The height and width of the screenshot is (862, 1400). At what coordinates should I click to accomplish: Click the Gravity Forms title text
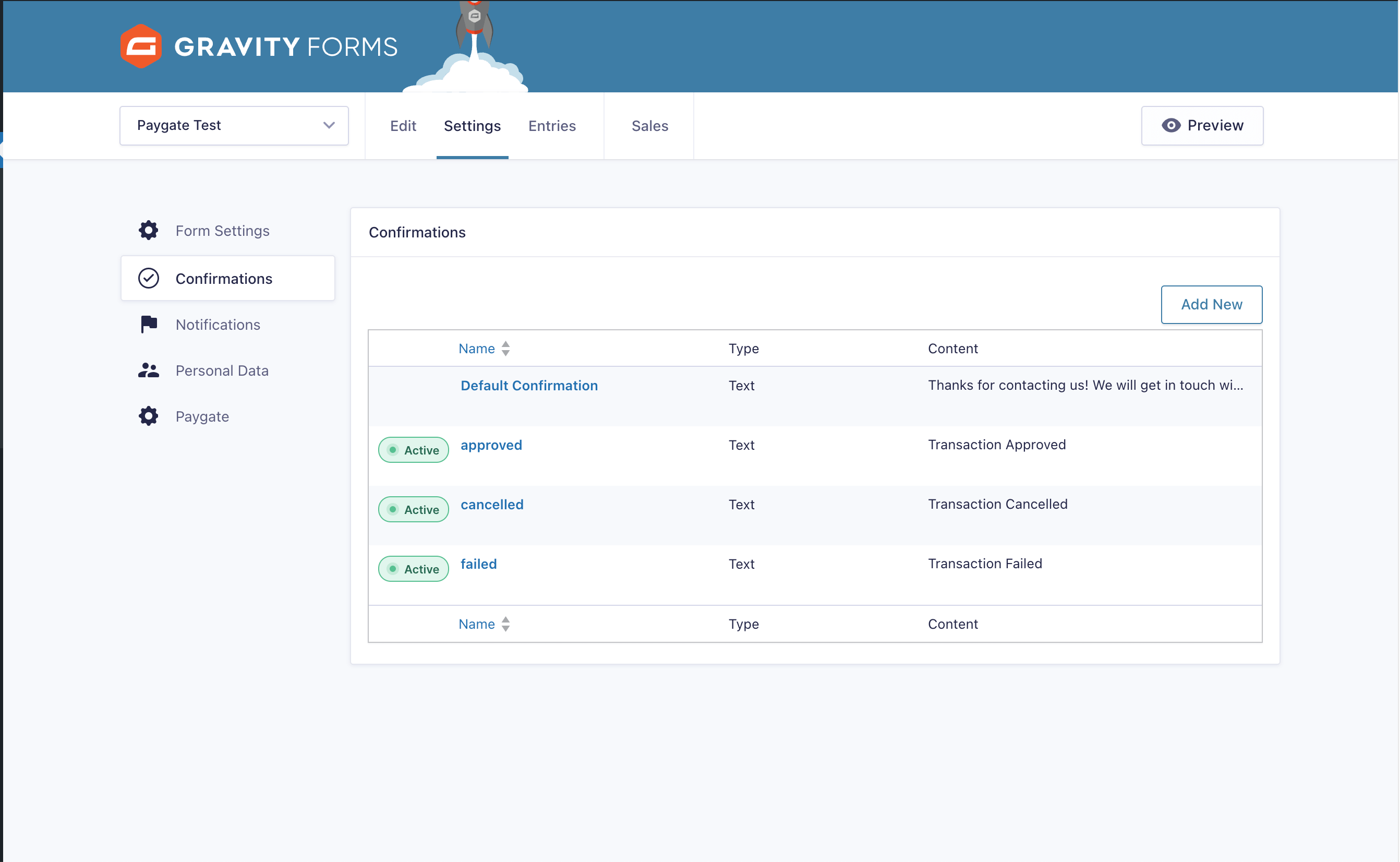(x=286, y=47)
